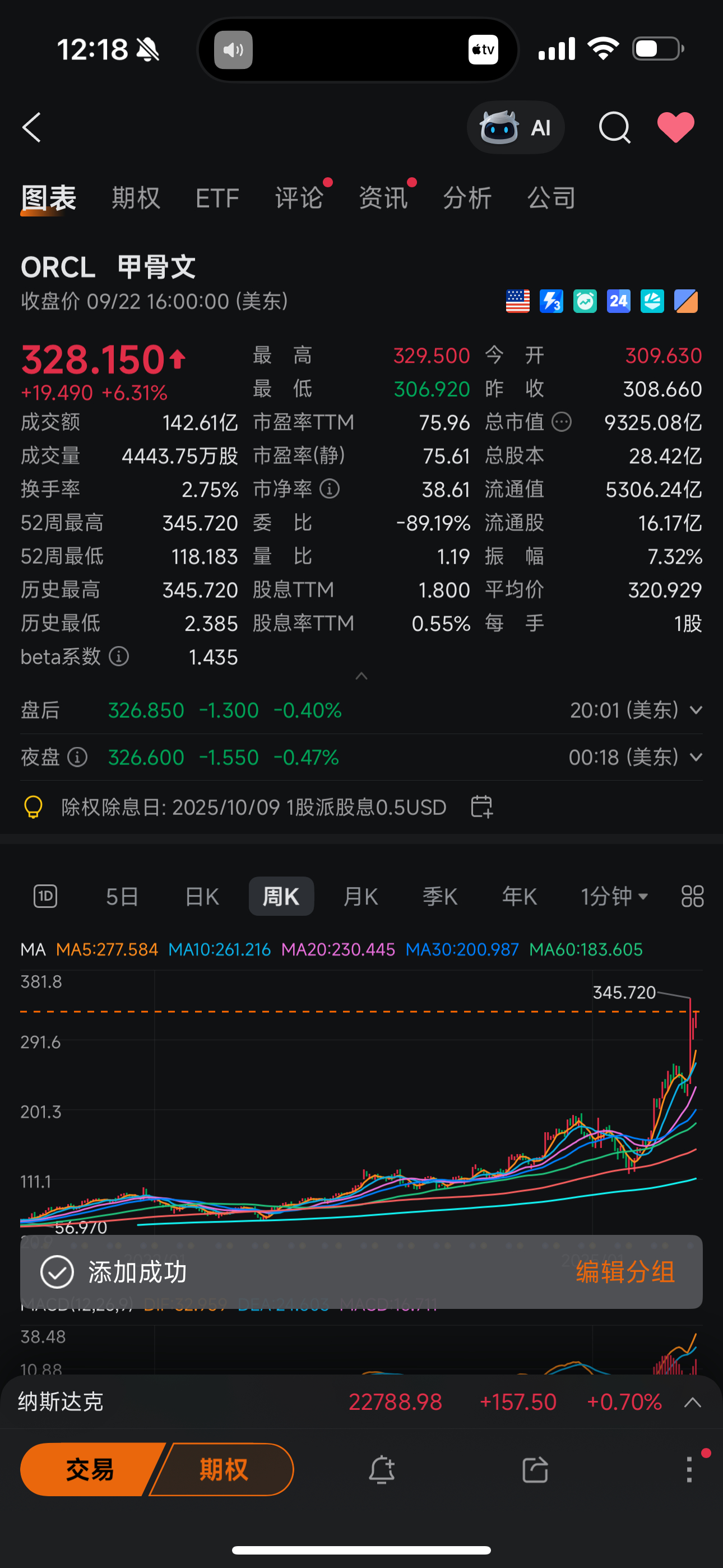Tap the MA10:261.216 indicator label

coord(219,949)
